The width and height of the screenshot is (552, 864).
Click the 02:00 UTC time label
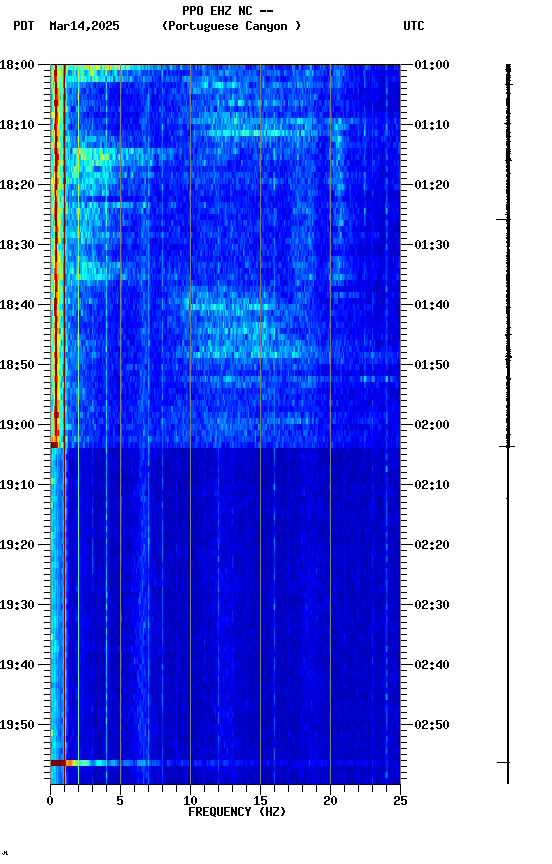pos(432,425)
